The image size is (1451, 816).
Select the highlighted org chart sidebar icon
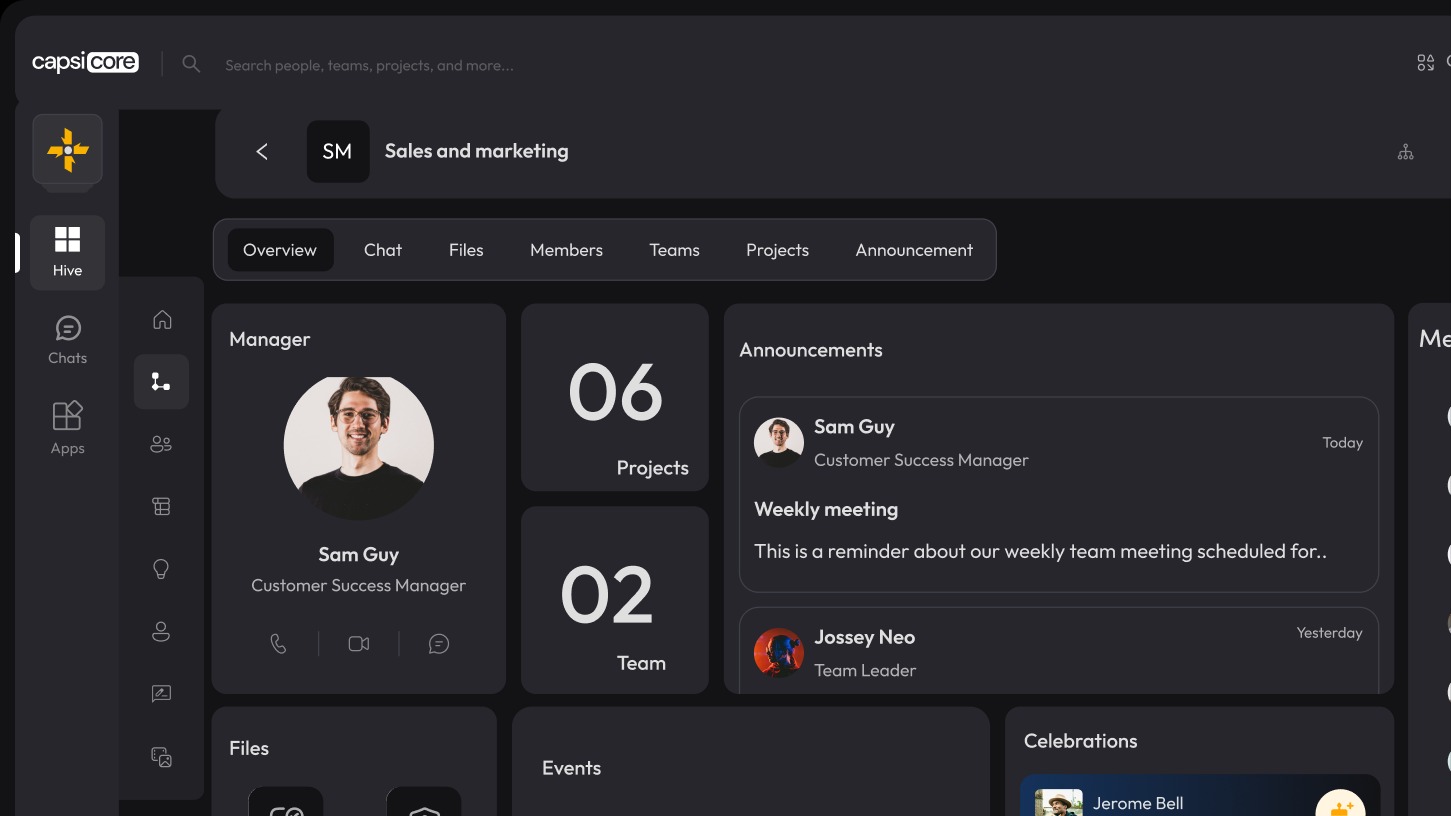[x=161, y=381]
